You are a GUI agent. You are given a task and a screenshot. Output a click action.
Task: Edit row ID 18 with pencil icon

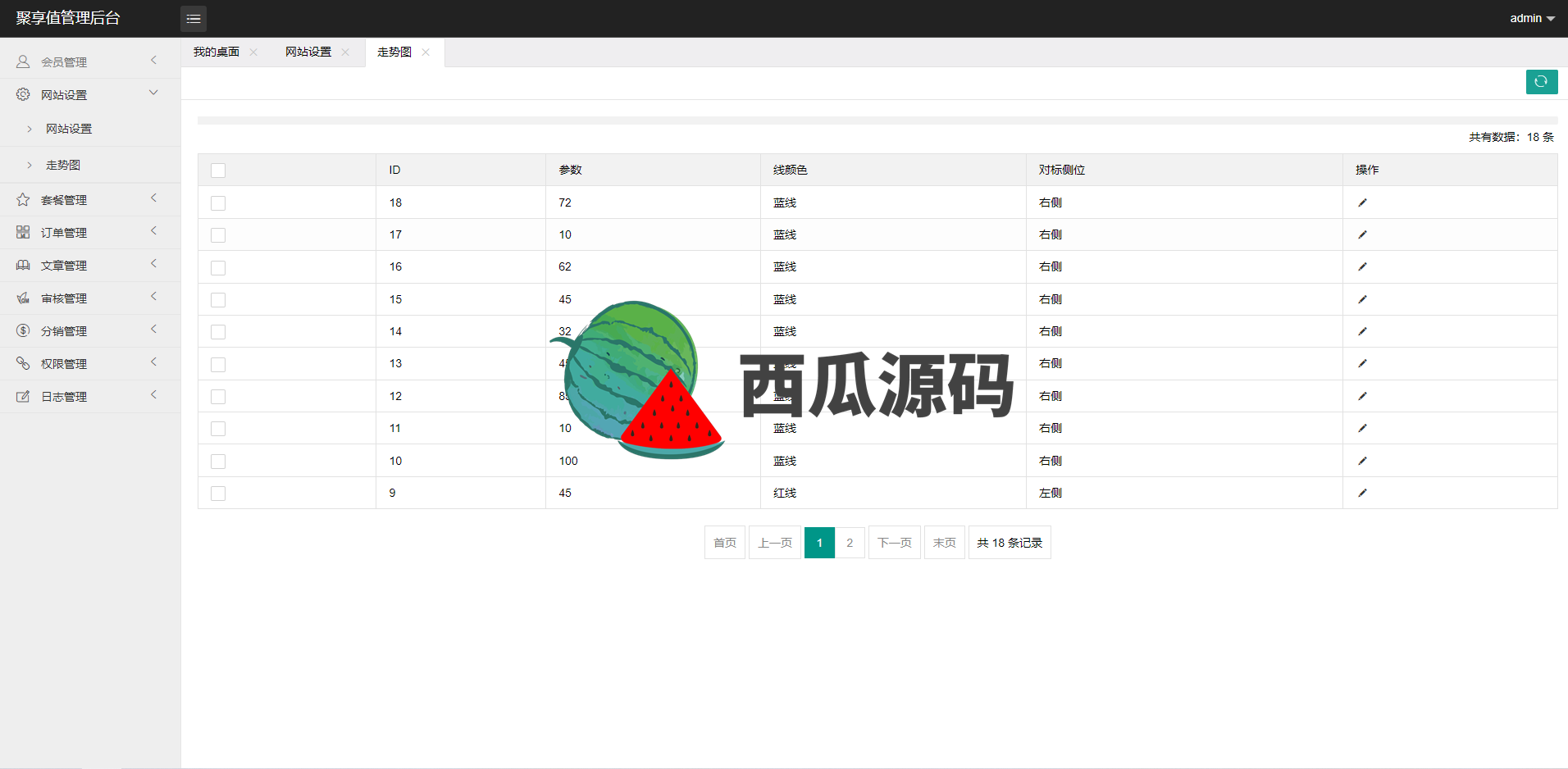pos(1362,202)
